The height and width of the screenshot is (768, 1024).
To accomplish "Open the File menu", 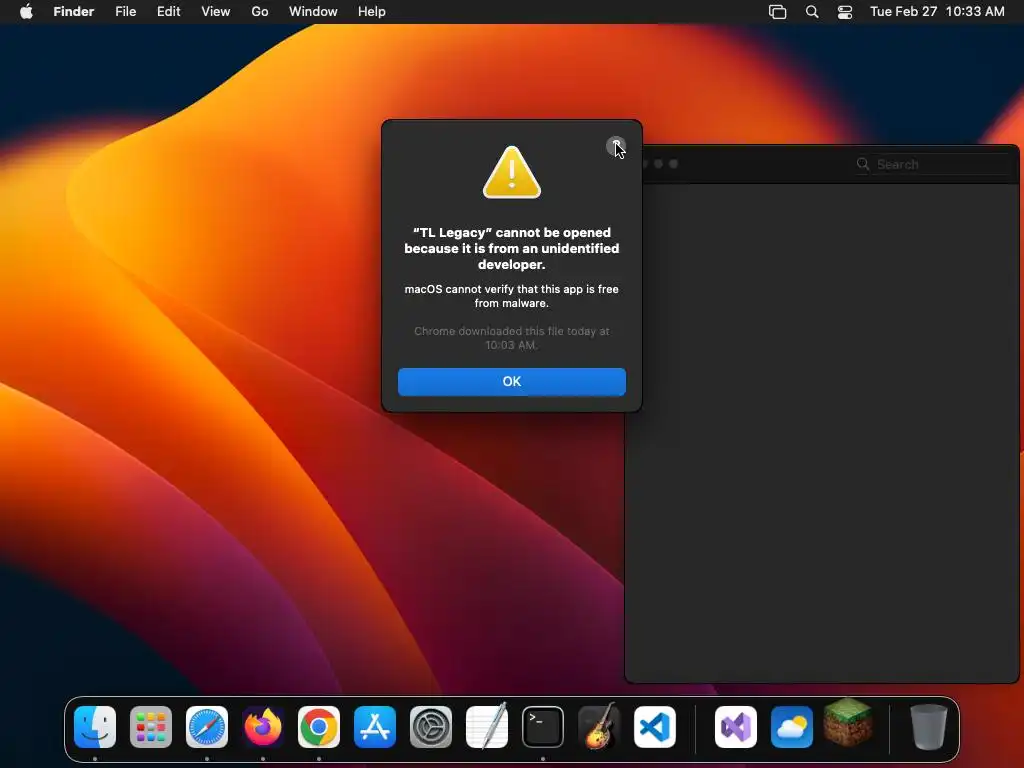I will 125,12.
